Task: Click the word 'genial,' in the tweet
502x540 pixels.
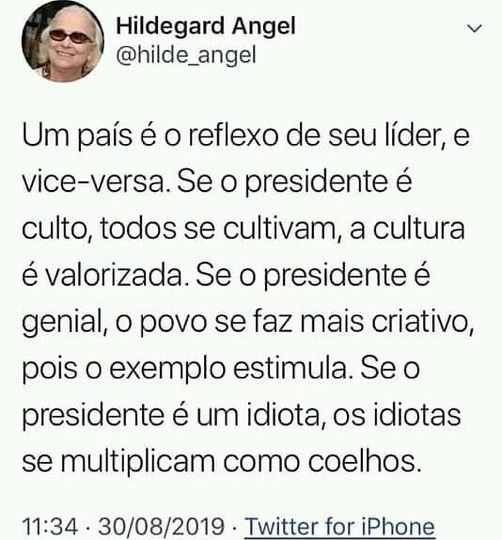Action: [64, 323]
